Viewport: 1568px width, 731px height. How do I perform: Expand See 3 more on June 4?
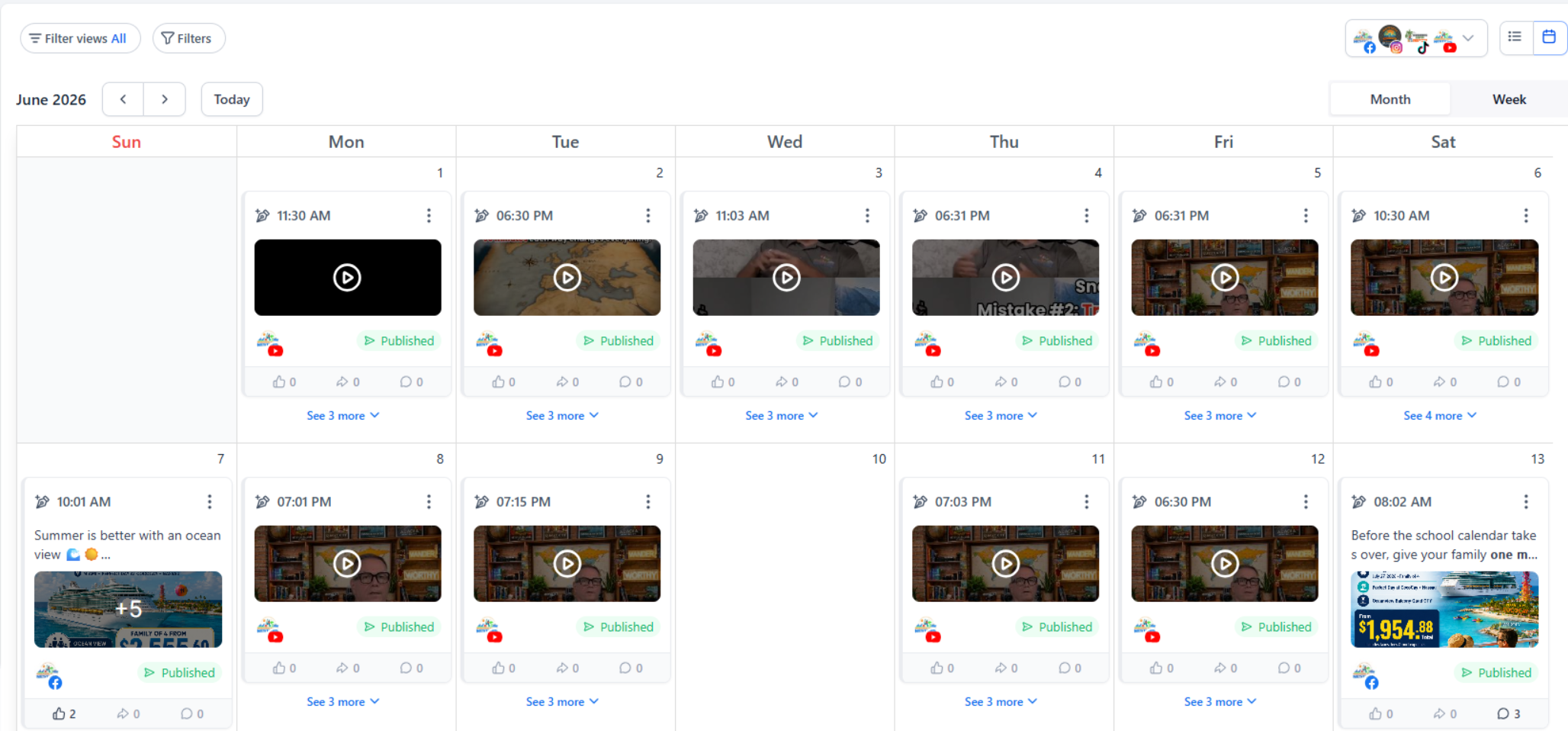(x=1001, y=416)
